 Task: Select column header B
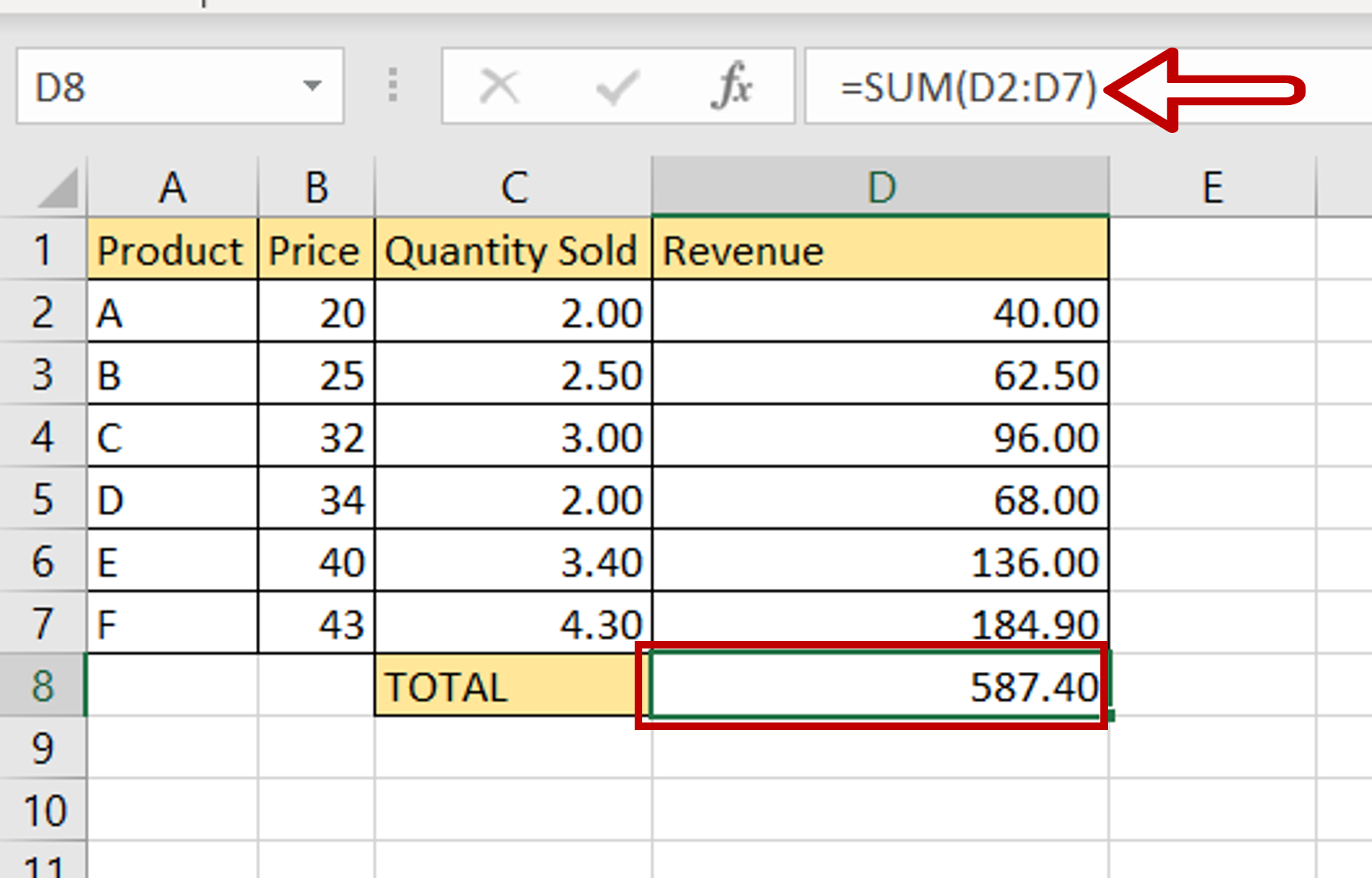(x=315, y=187)
